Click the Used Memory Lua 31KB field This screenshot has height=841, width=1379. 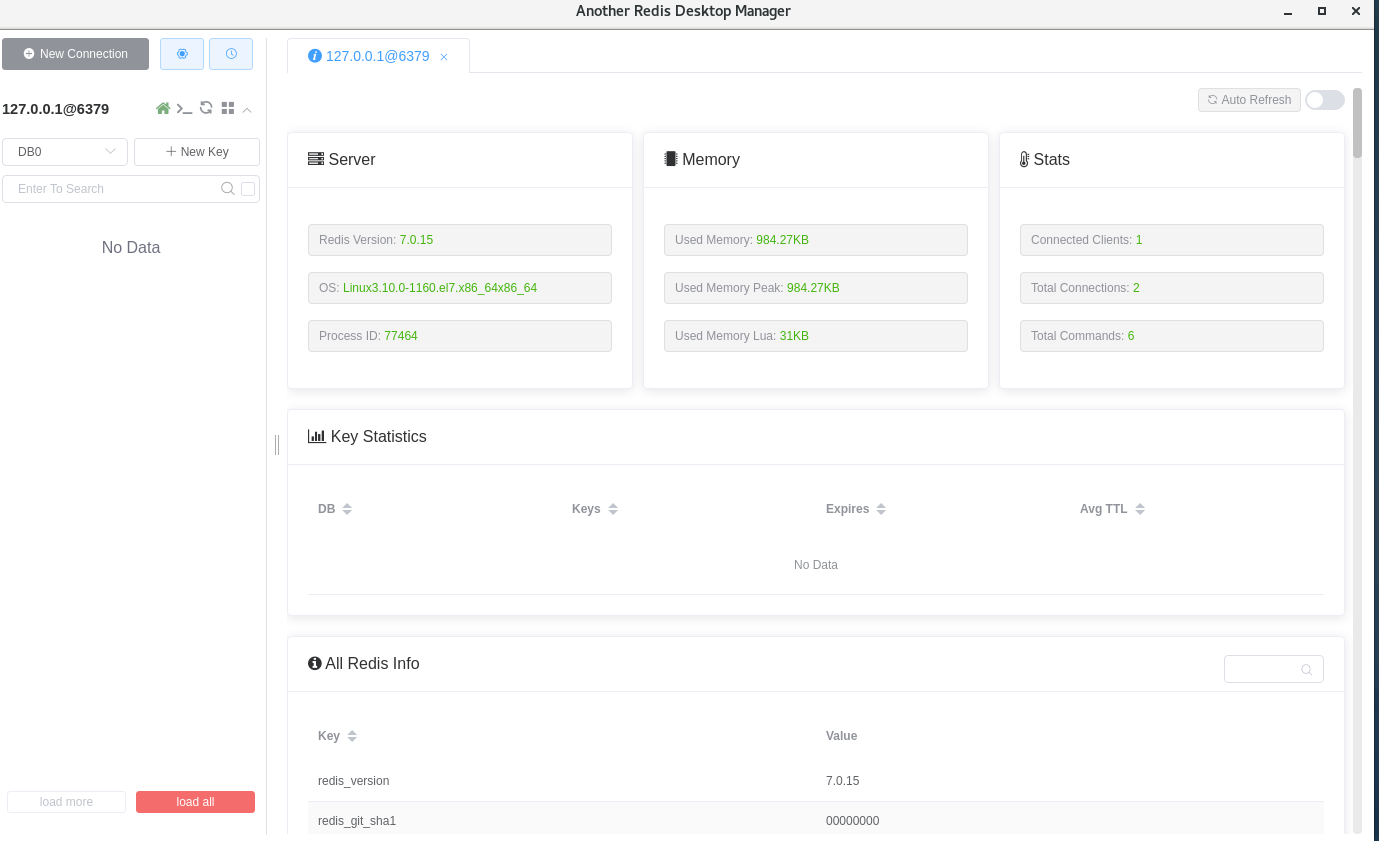(816, 336)
